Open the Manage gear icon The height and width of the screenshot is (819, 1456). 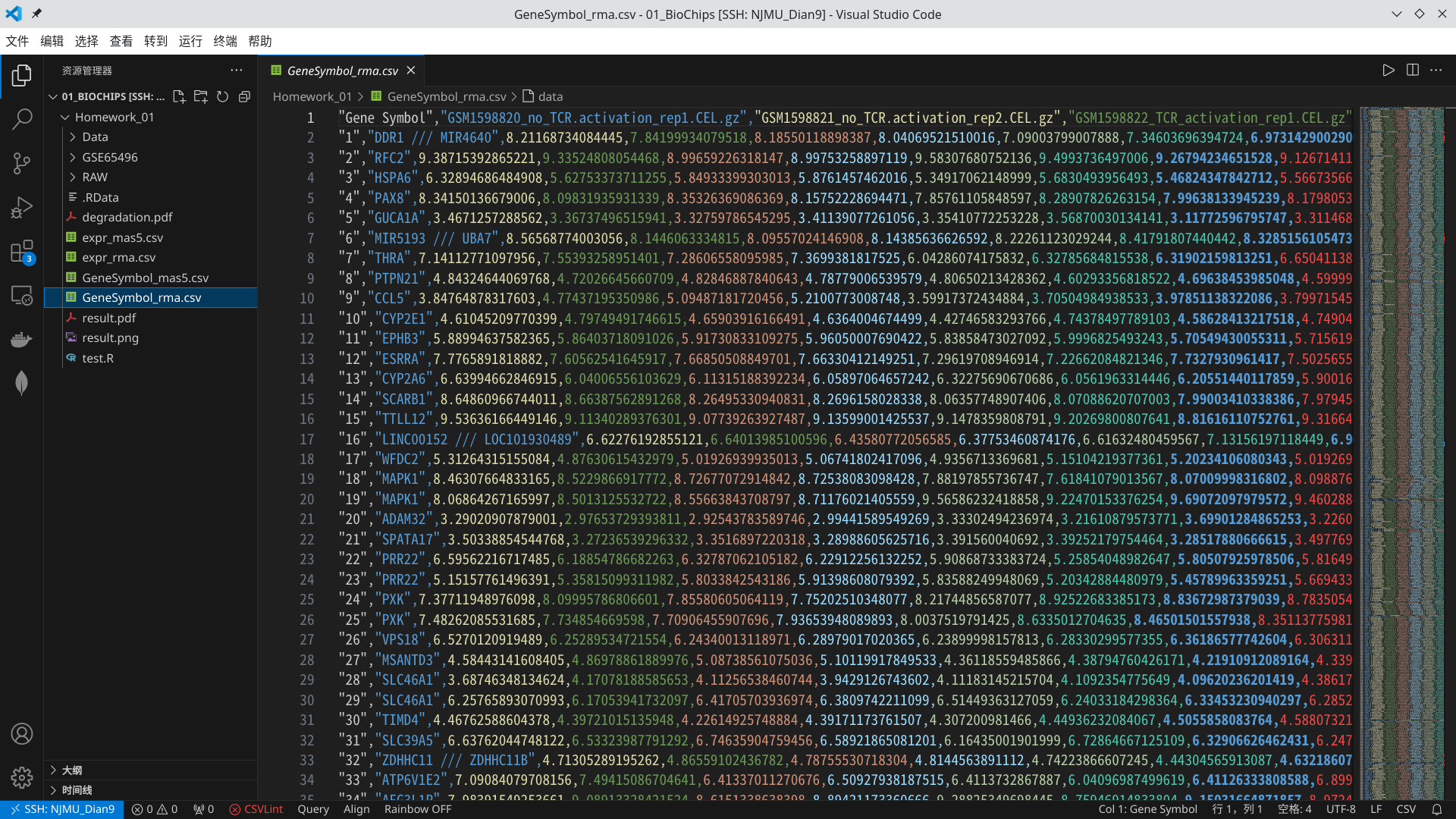click(22, 777)
